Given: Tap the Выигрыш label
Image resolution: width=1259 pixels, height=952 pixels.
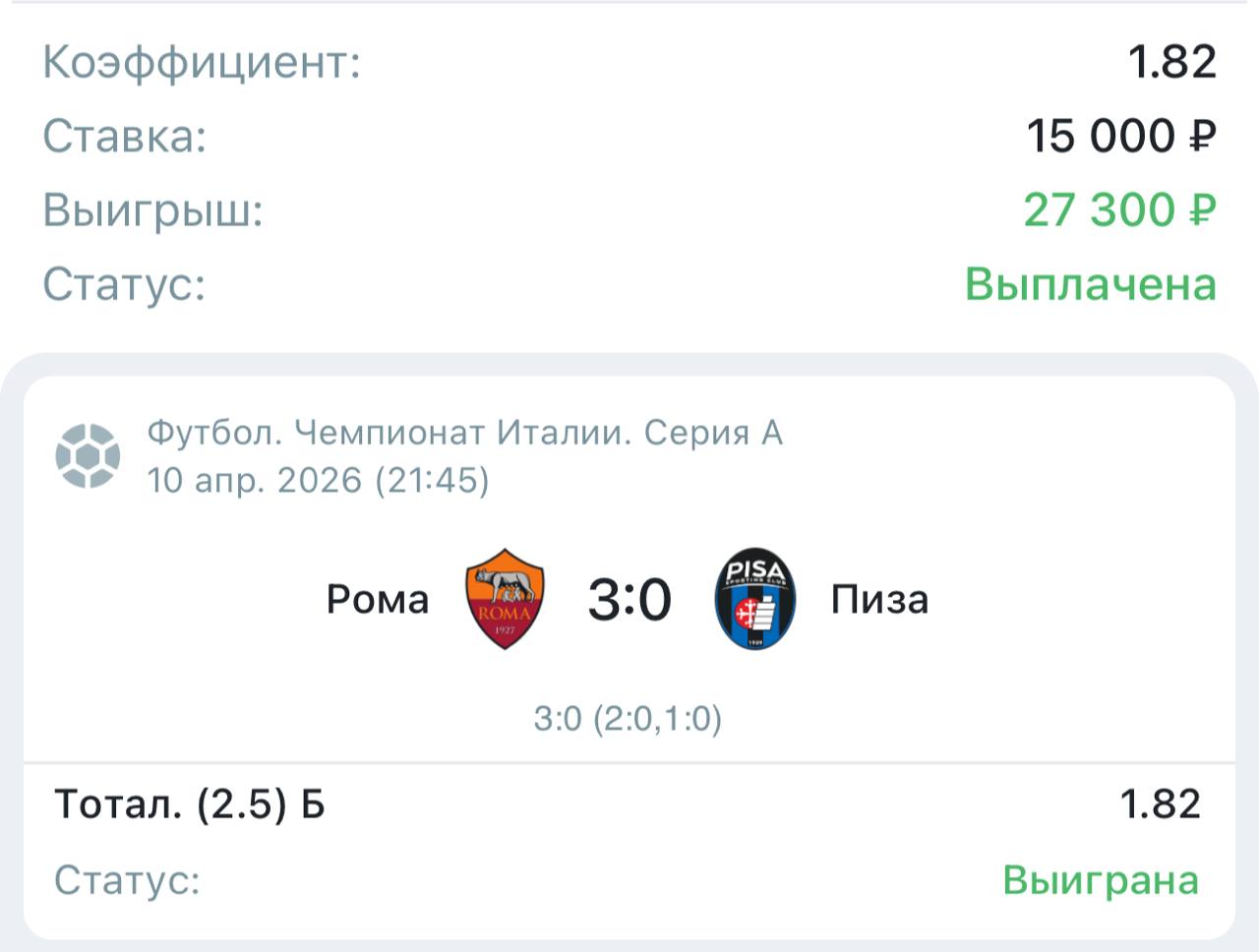Looking at the screenshot, I should pyautogui.click(x=153, y=209).
